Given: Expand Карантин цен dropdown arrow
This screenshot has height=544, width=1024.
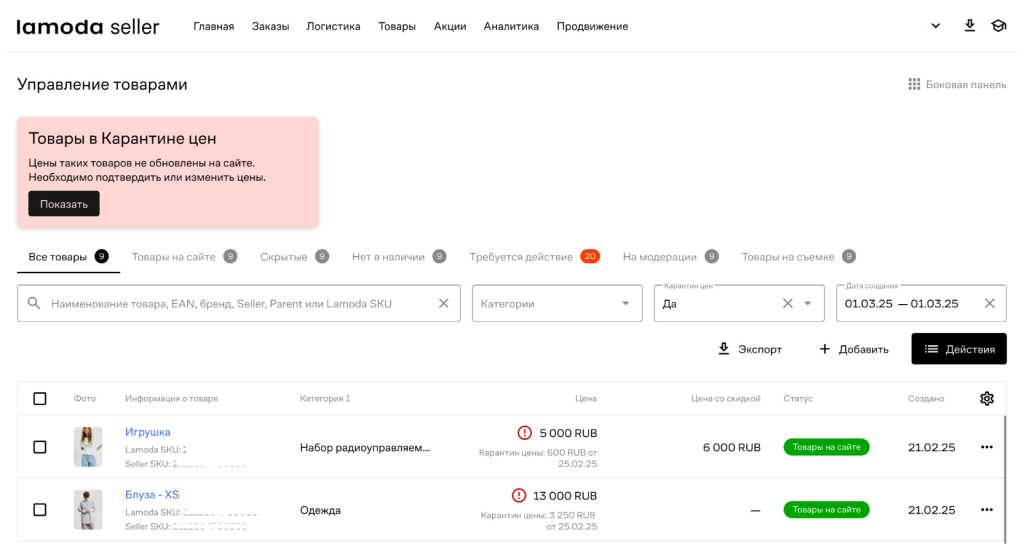Looking at the screenshot, I should pos(808,303).
